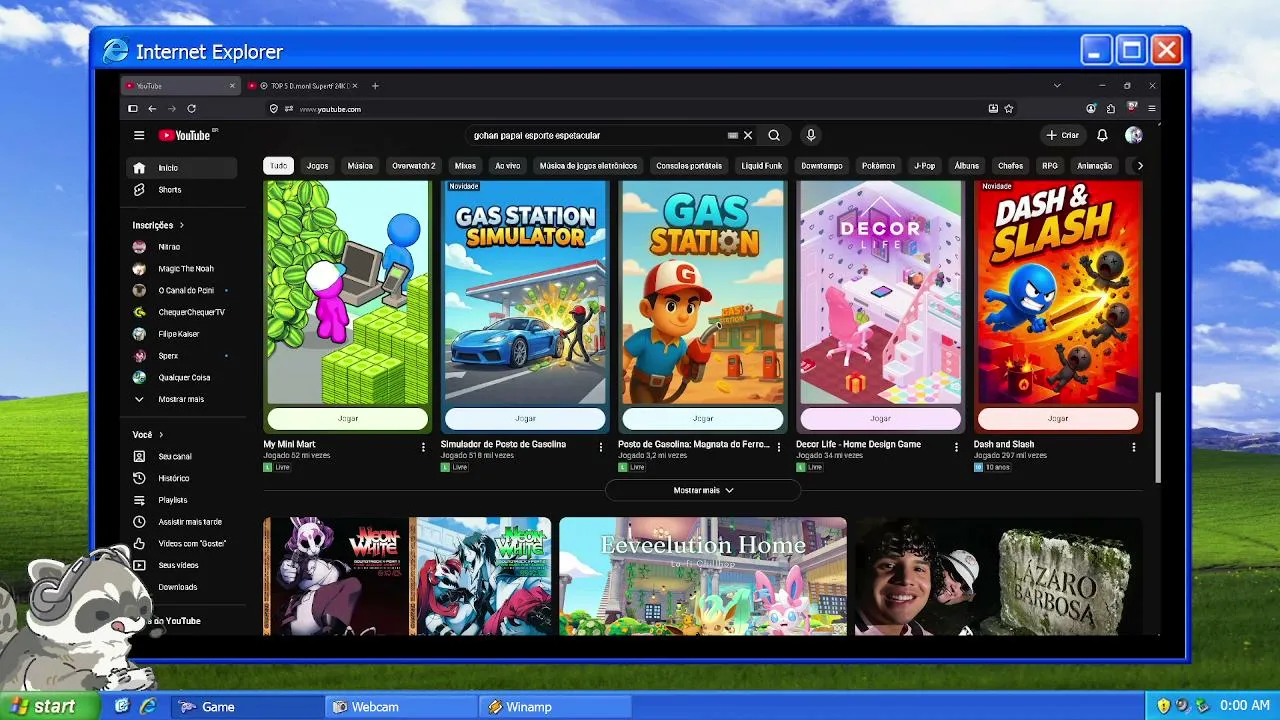Select the Overwatch 2 filter chip
The image size is (1280, 720).
[414, 166]
